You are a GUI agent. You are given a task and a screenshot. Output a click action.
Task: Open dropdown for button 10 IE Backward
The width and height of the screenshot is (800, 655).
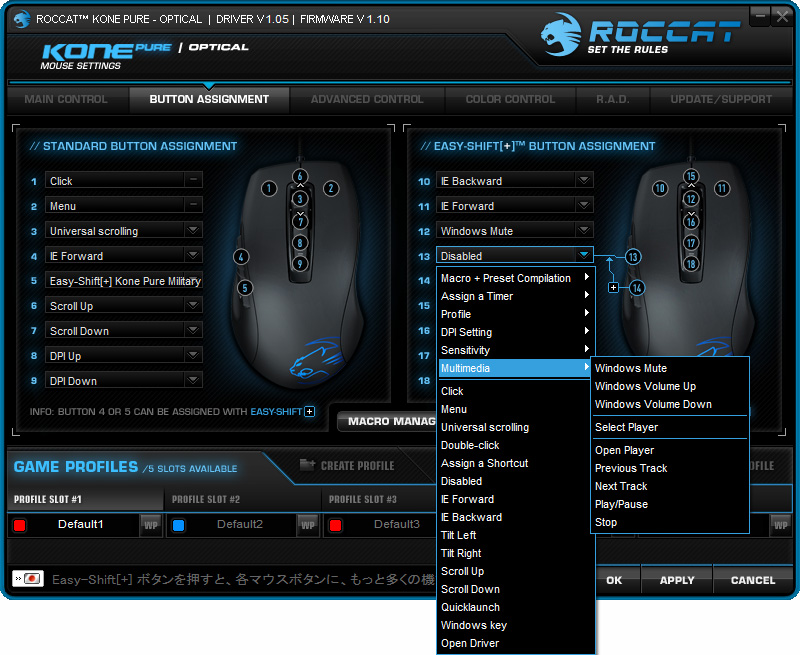click(584, 181)
